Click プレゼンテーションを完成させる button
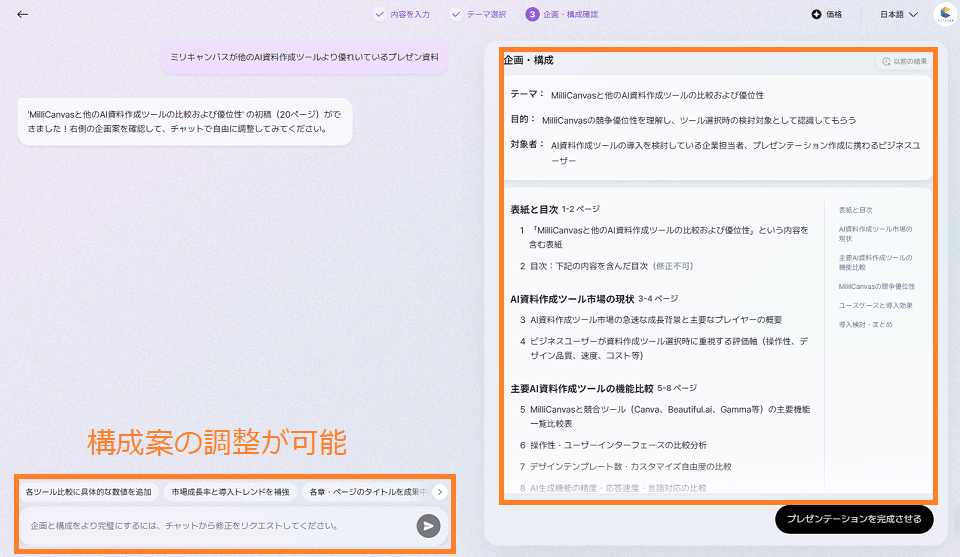The image size is (960, 557). pos(854,519)
